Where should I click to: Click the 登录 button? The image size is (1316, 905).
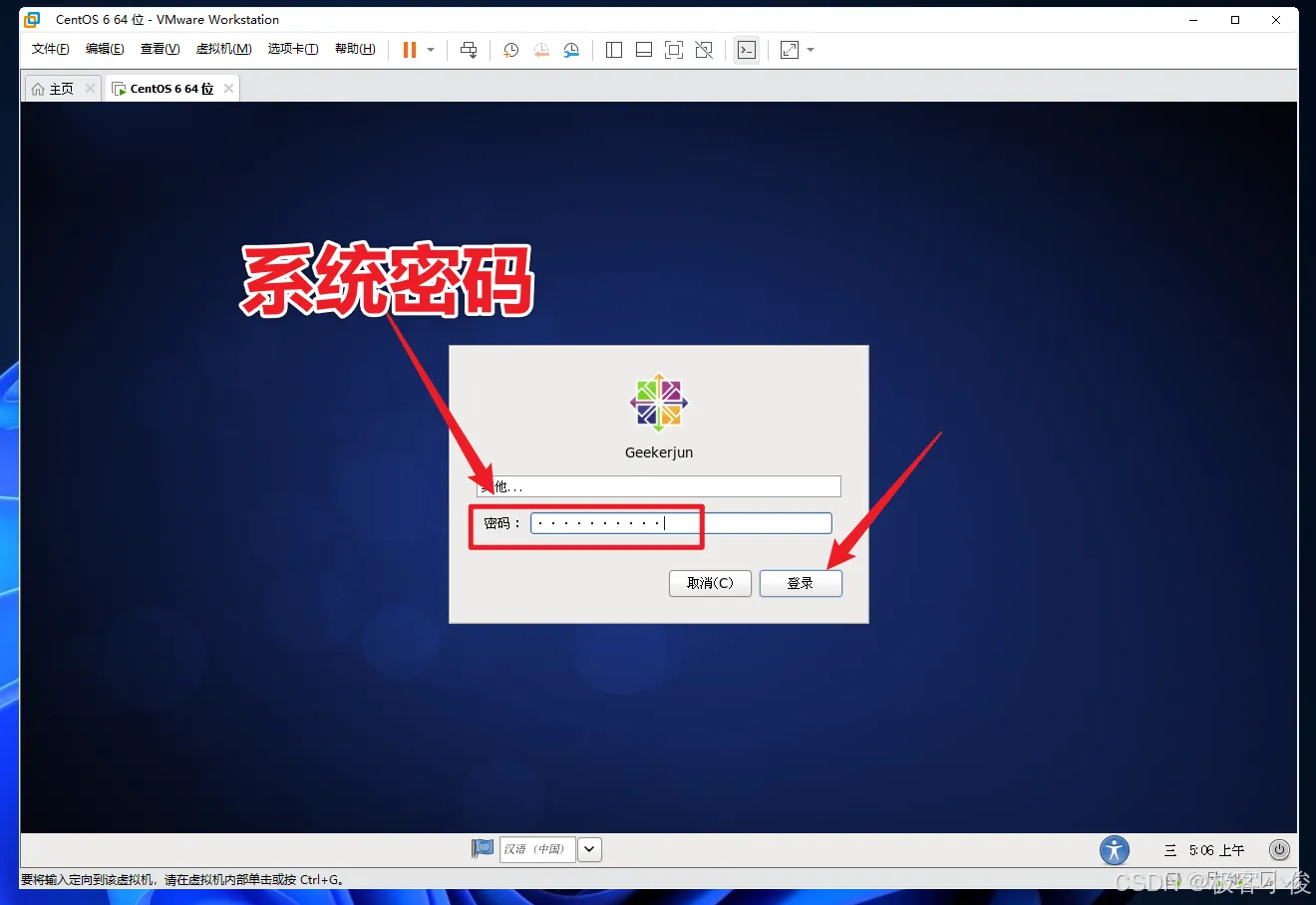point(801,583)
